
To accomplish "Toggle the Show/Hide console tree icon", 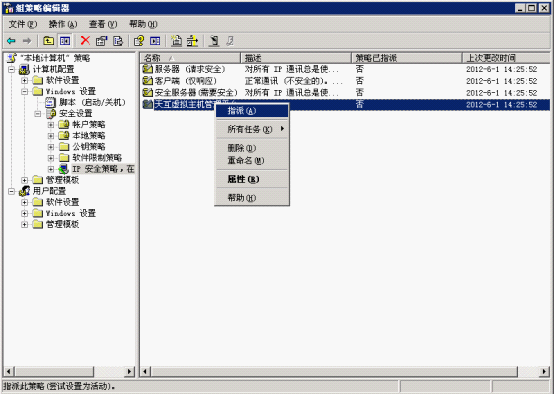I will [65, 41].
